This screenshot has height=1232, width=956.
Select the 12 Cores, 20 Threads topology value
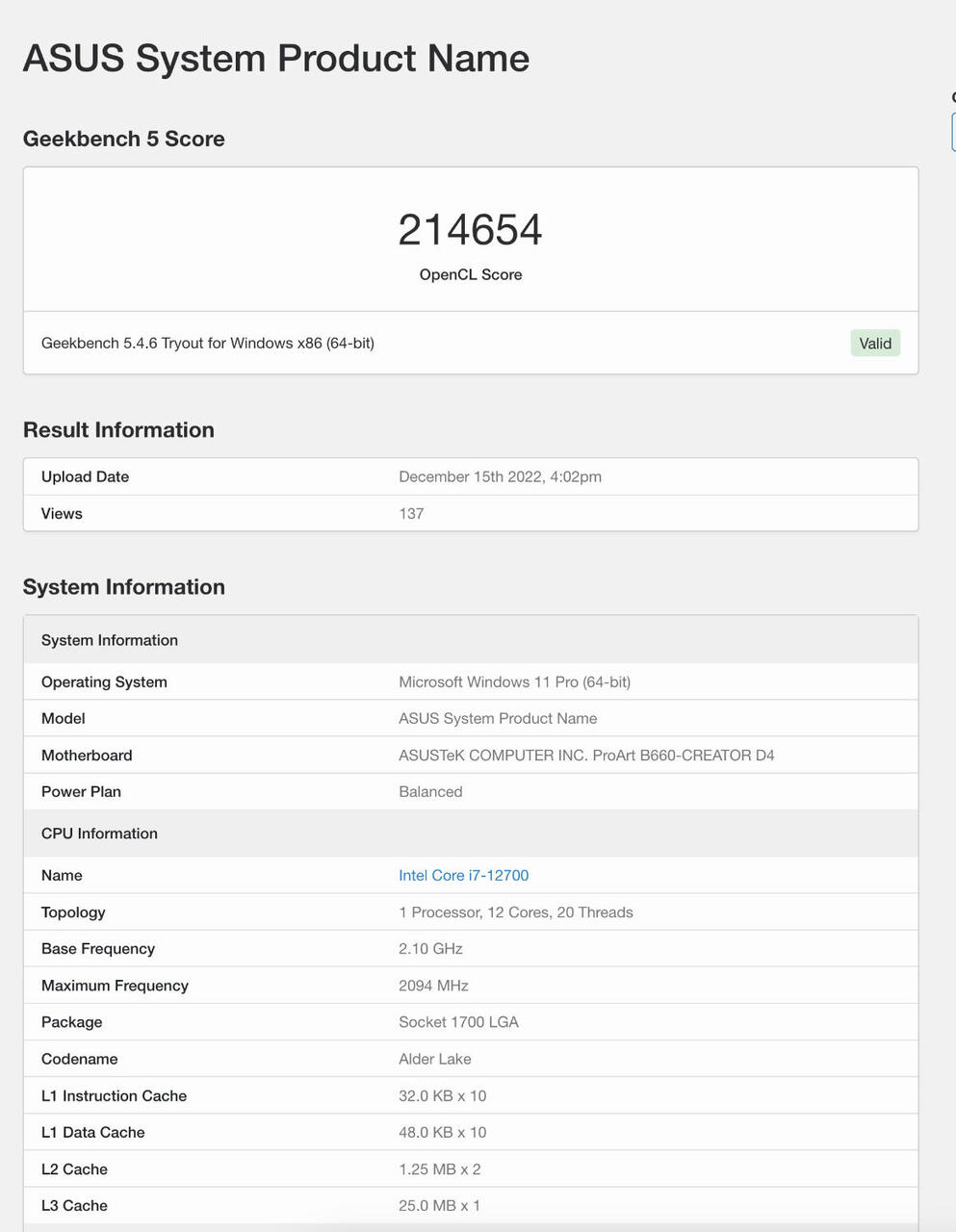(516, 912)
